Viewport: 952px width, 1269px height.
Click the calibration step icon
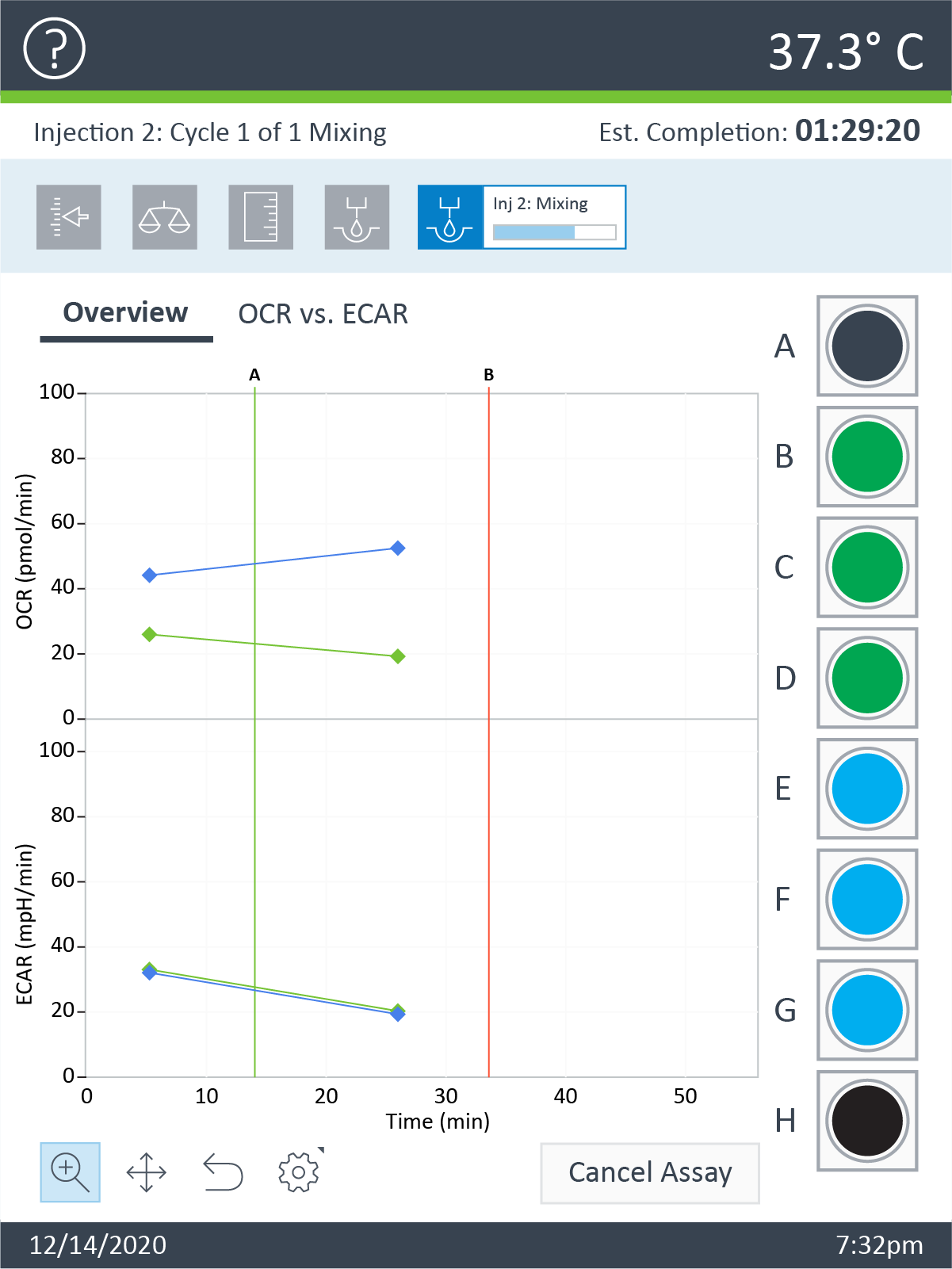point(69,217)
